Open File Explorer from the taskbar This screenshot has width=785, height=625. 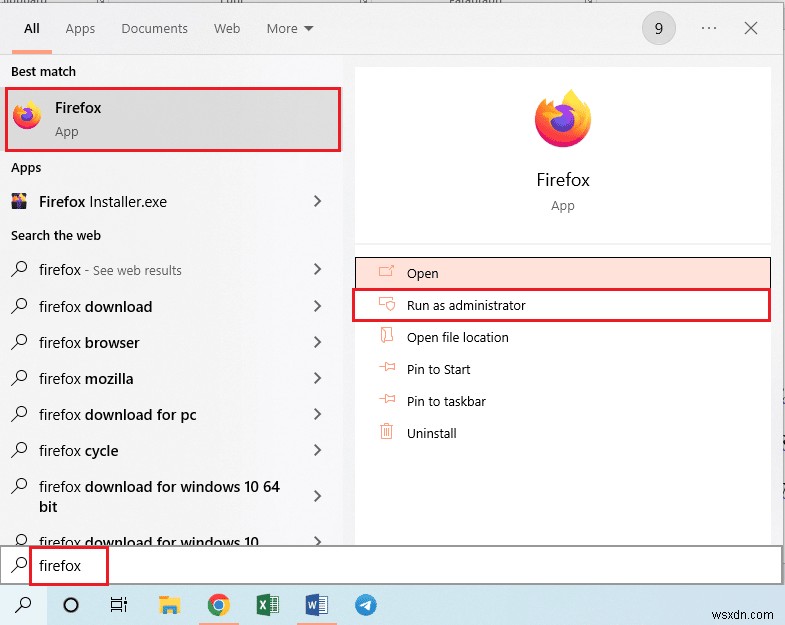169,605
